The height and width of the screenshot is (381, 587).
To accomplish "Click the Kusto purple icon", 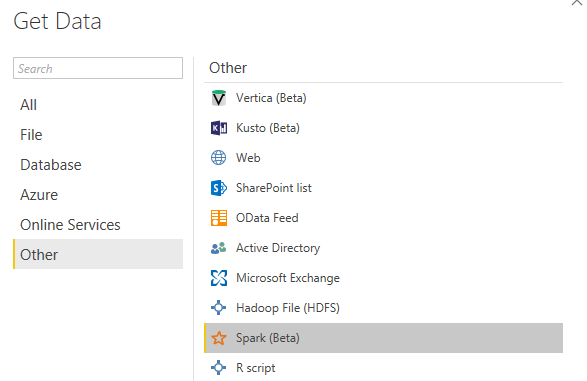I will pos(219,128).
